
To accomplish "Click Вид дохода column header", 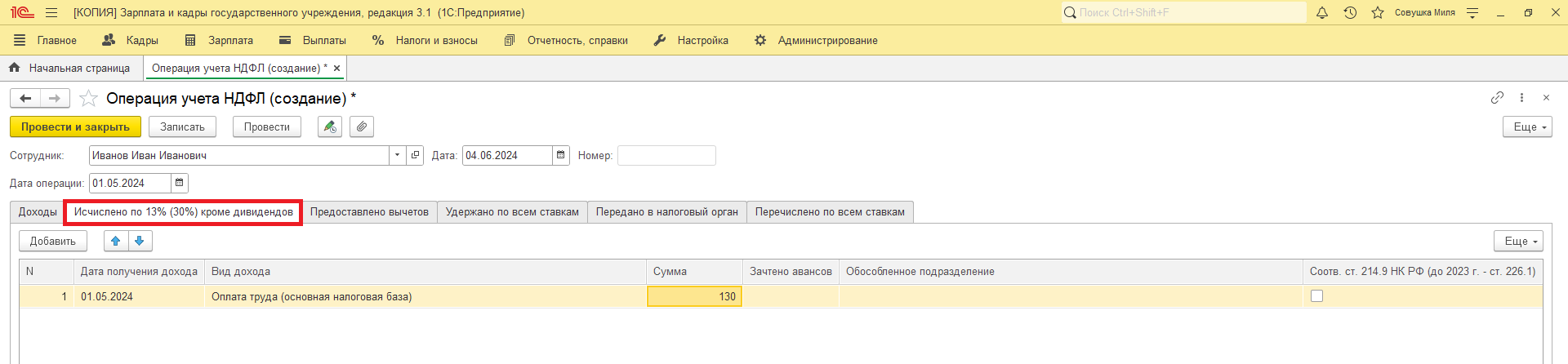I will click(425, 272).
